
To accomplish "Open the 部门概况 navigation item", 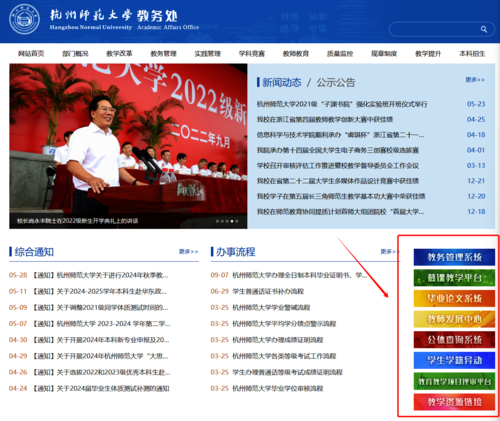I will coord(75,53).
